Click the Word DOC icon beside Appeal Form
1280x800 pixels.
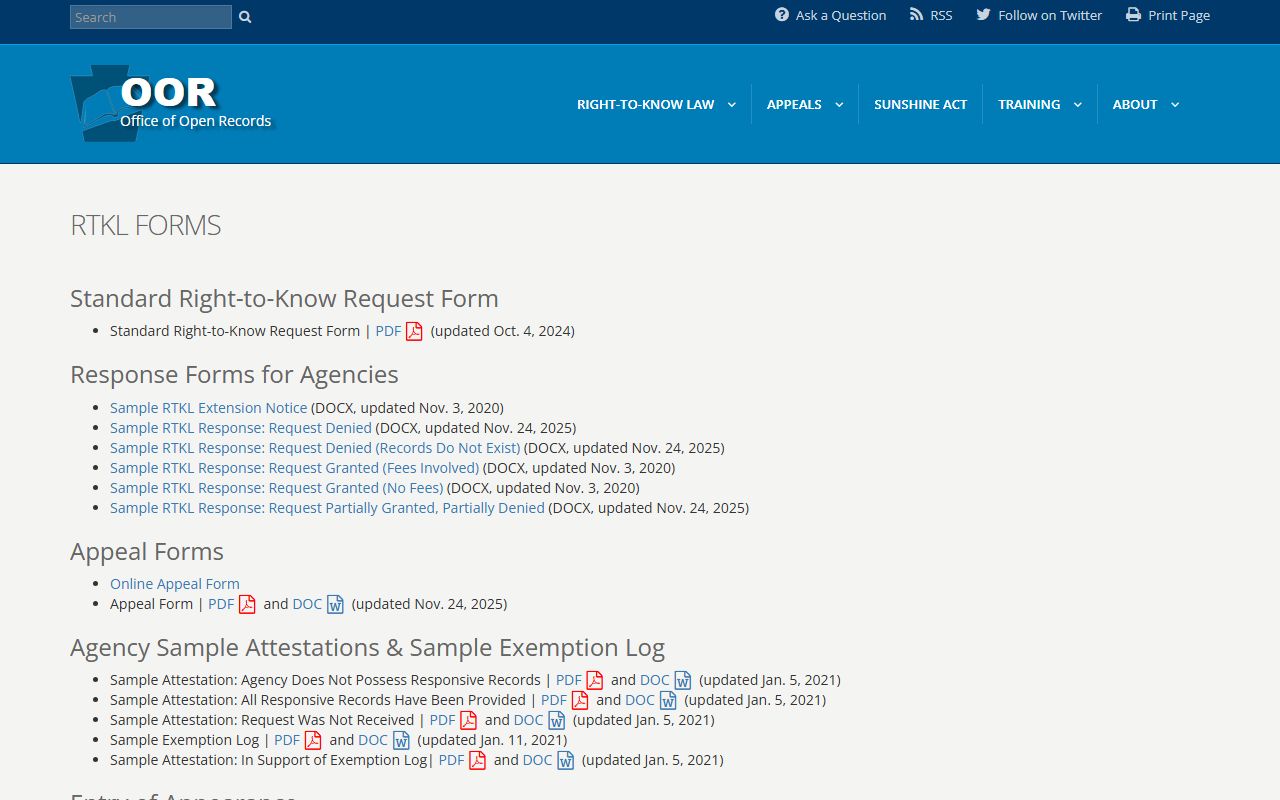click(335, 604)
